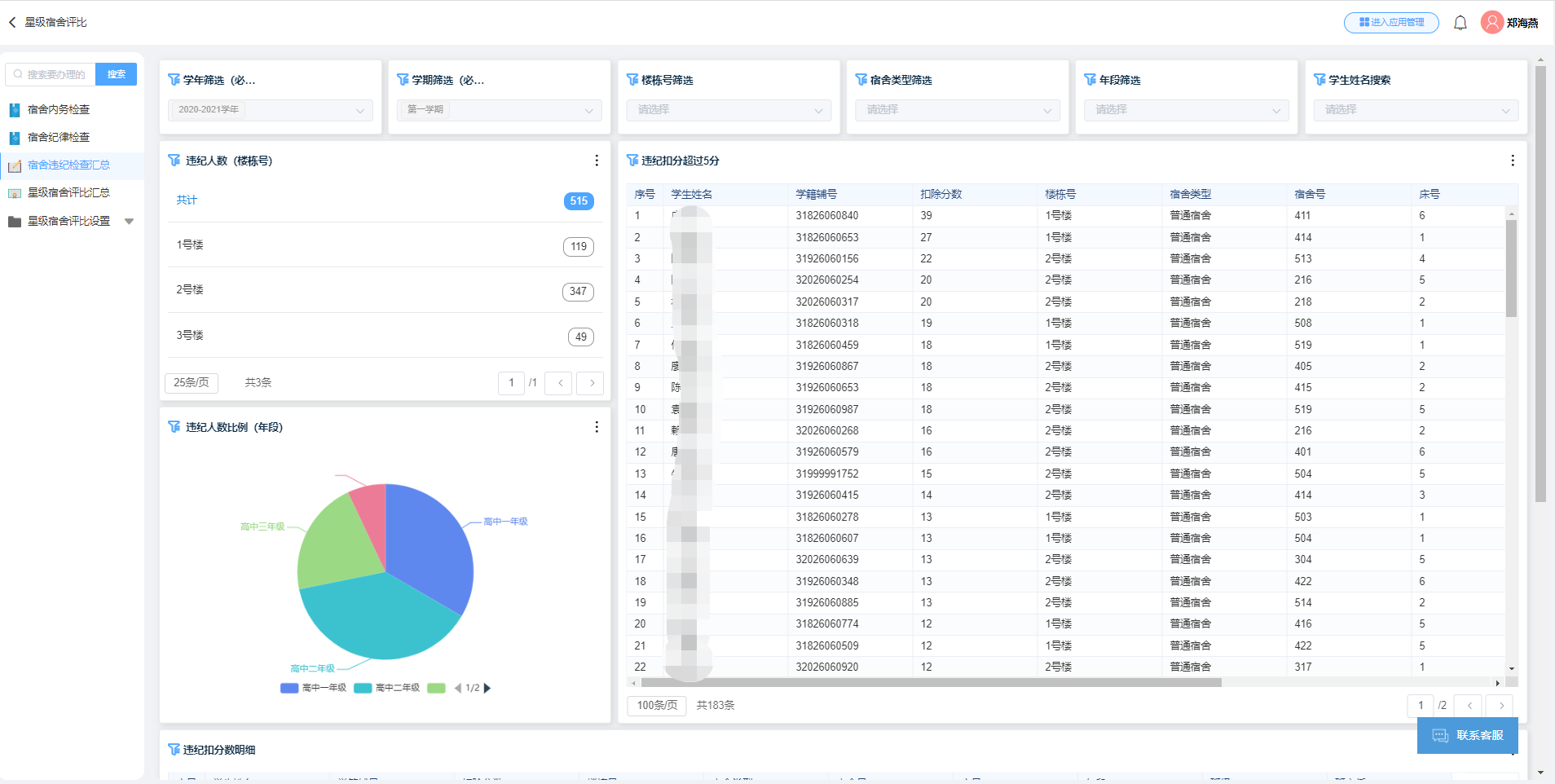This screenshot has height=784, width=1555.
Task: Go to next legend page arrow
Action: 487,688
